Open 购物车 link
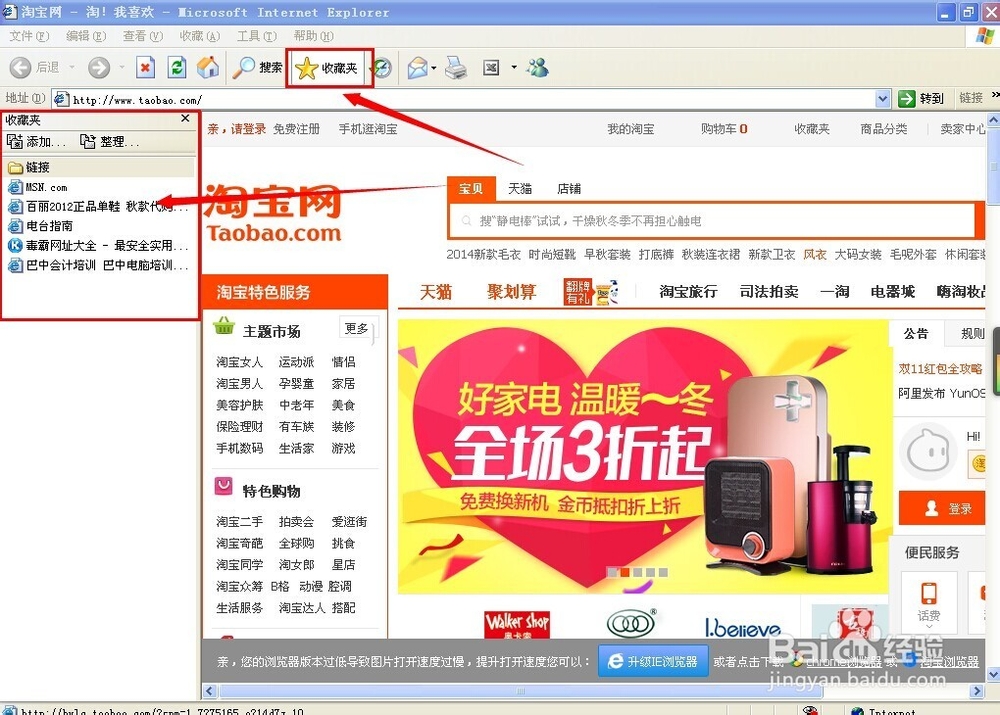1000x715 pixels. pos(724,129)
